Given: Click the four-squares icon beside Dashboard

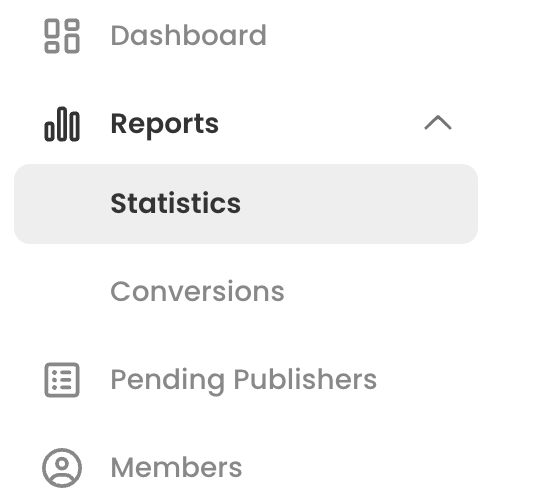Looking at the screenshot, I should pos(62,36).
